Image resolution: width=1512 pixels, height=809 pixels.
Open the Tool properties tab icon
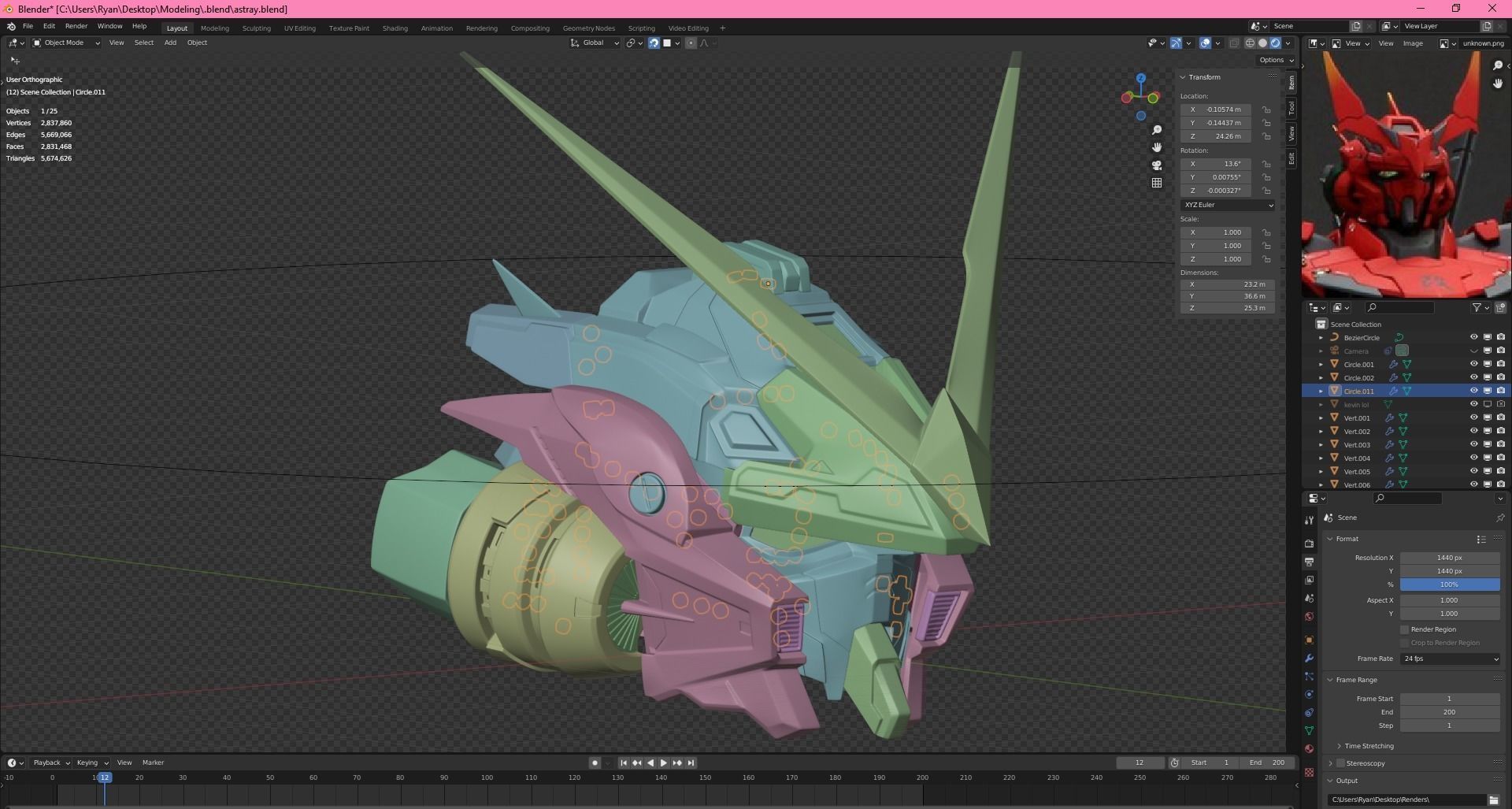point(1309,520)
